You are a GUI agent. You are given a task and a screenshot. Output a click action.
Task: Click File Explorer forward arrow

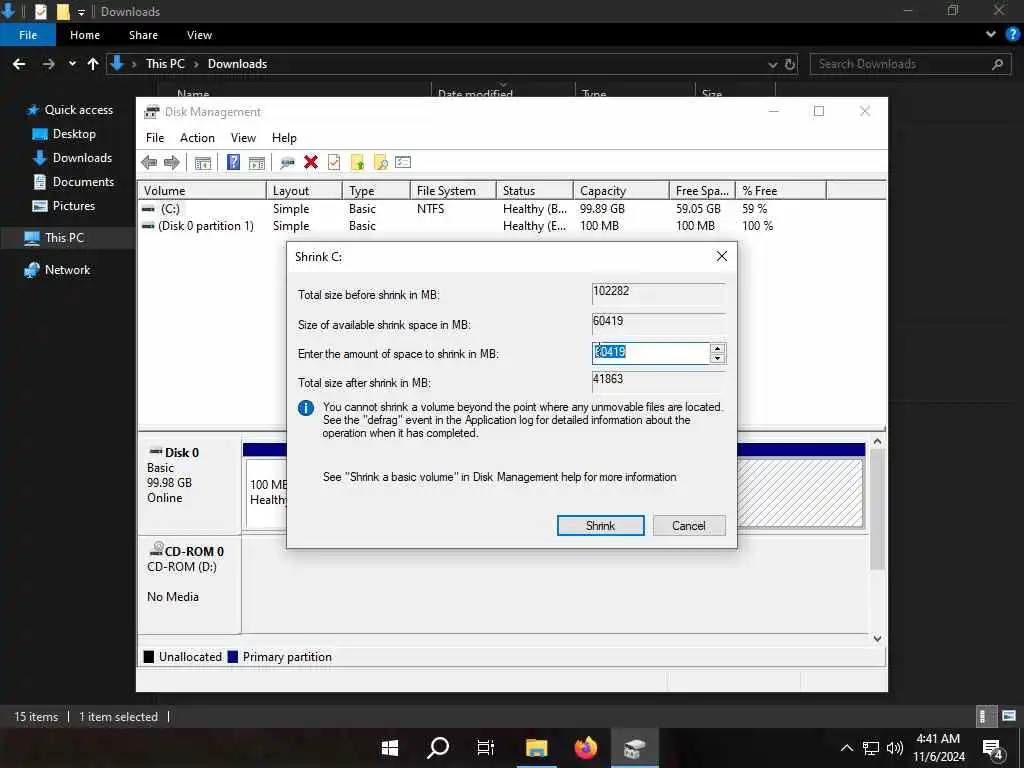(48, 64)
